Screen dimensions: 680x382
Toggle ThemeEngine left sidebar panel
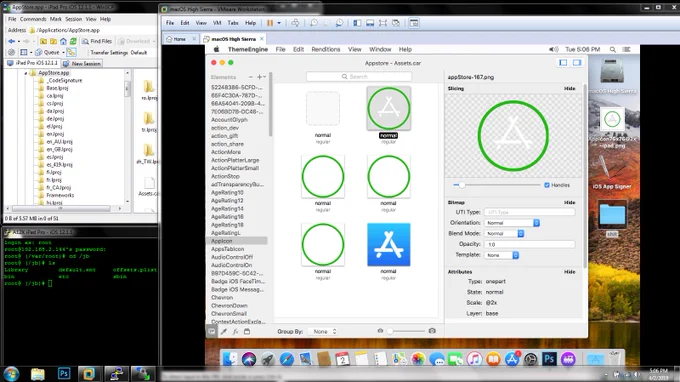point(563,63)
